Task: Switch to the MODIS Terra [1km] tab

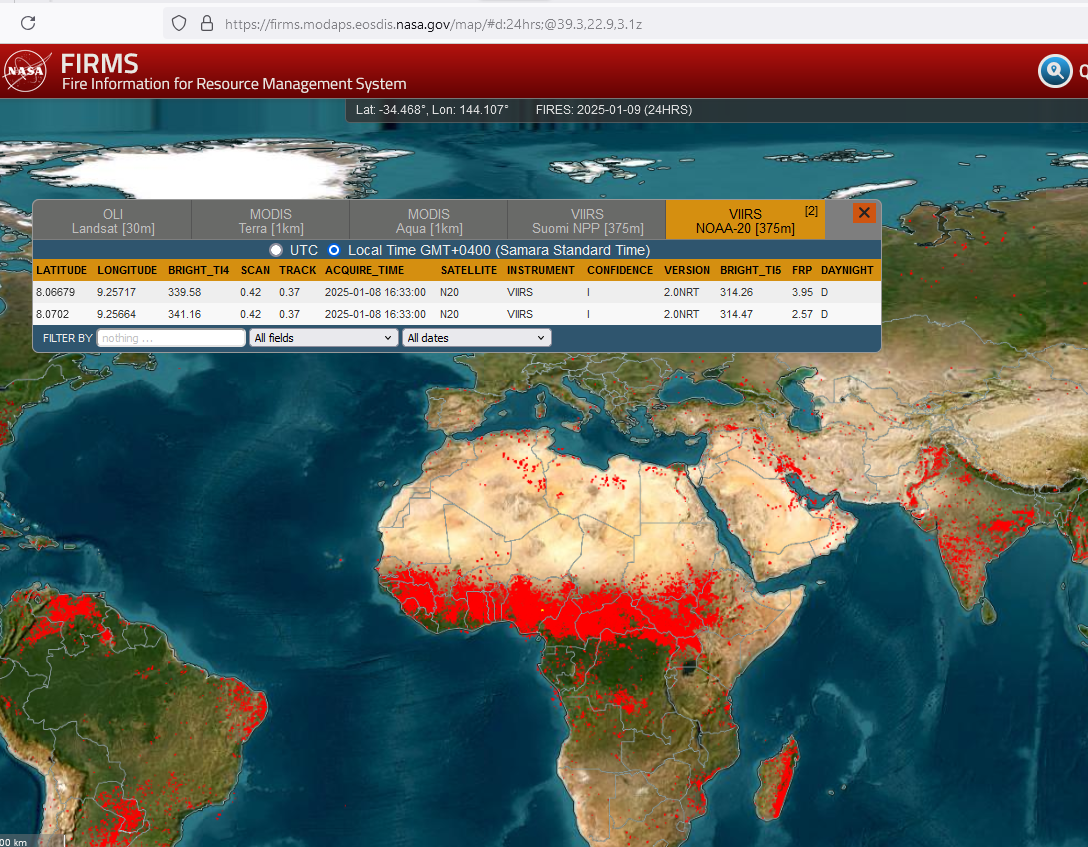Action: point(271,221)
